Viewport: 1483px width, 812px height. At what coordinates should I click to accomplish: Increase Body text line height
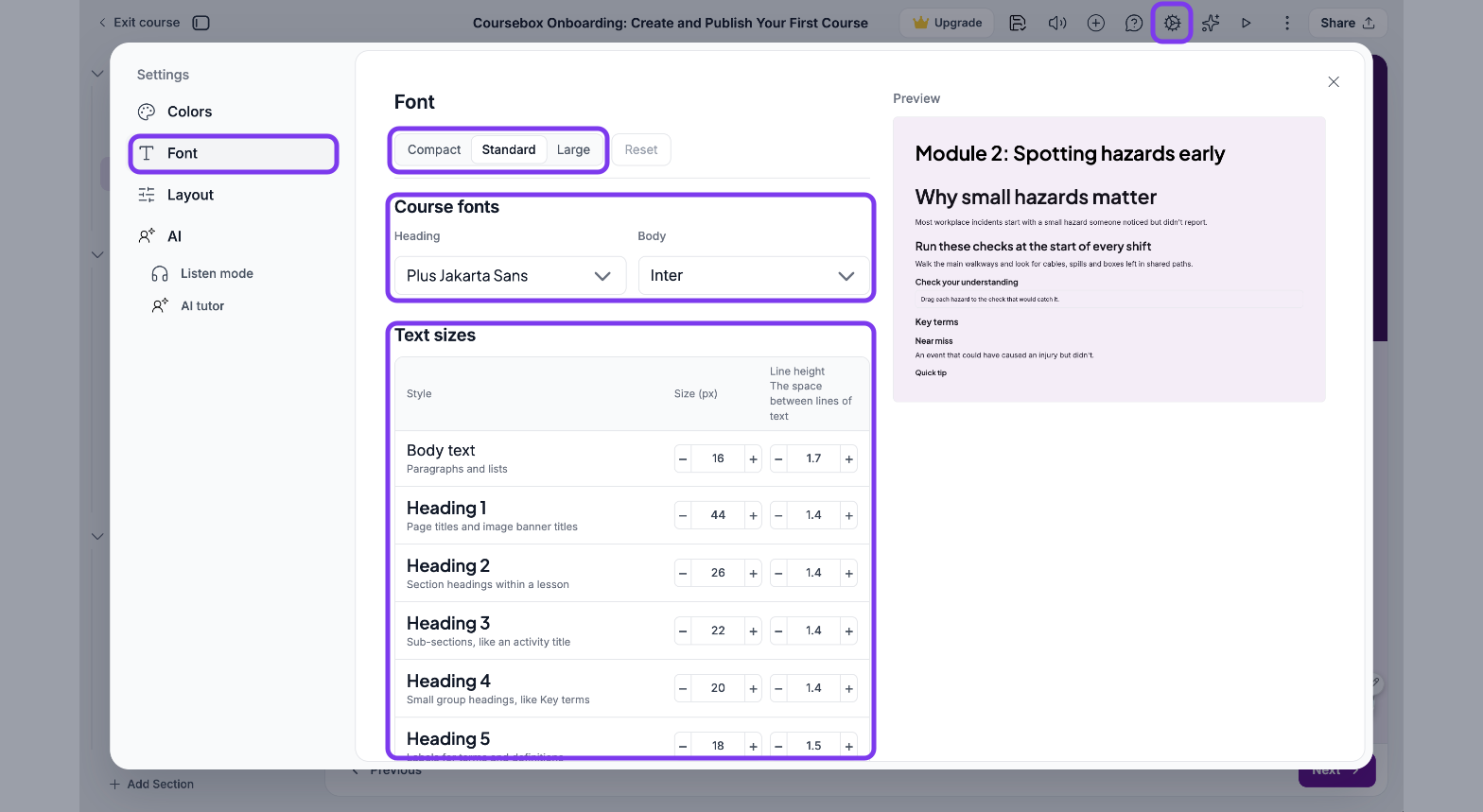click(849, 458)
